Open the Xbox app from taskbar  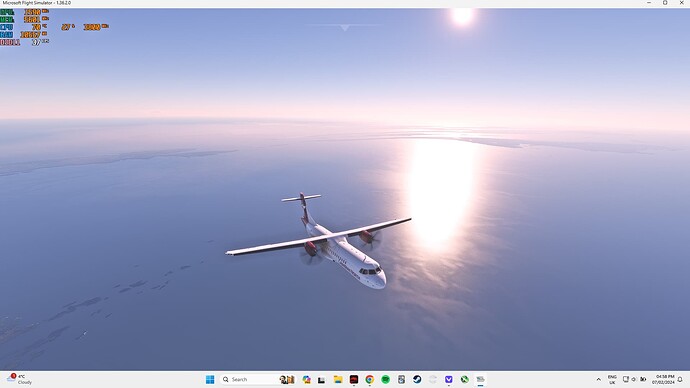tap(465, 379)
